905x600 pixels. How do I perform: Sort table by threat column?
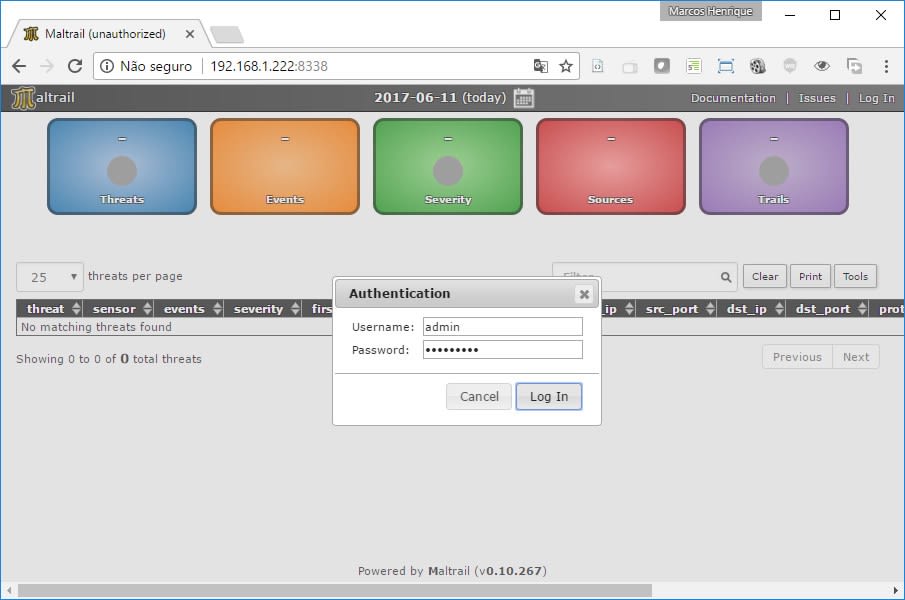50,309
